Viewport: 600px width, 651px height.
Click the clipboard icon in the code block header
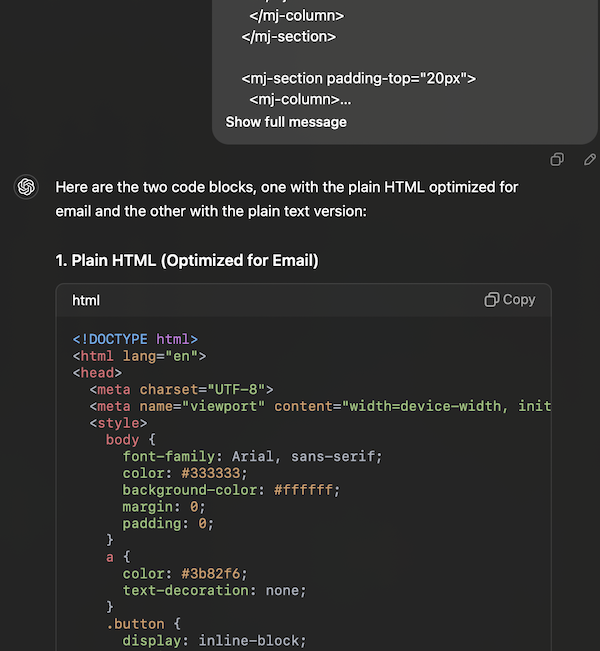click(x=492, y=300)
